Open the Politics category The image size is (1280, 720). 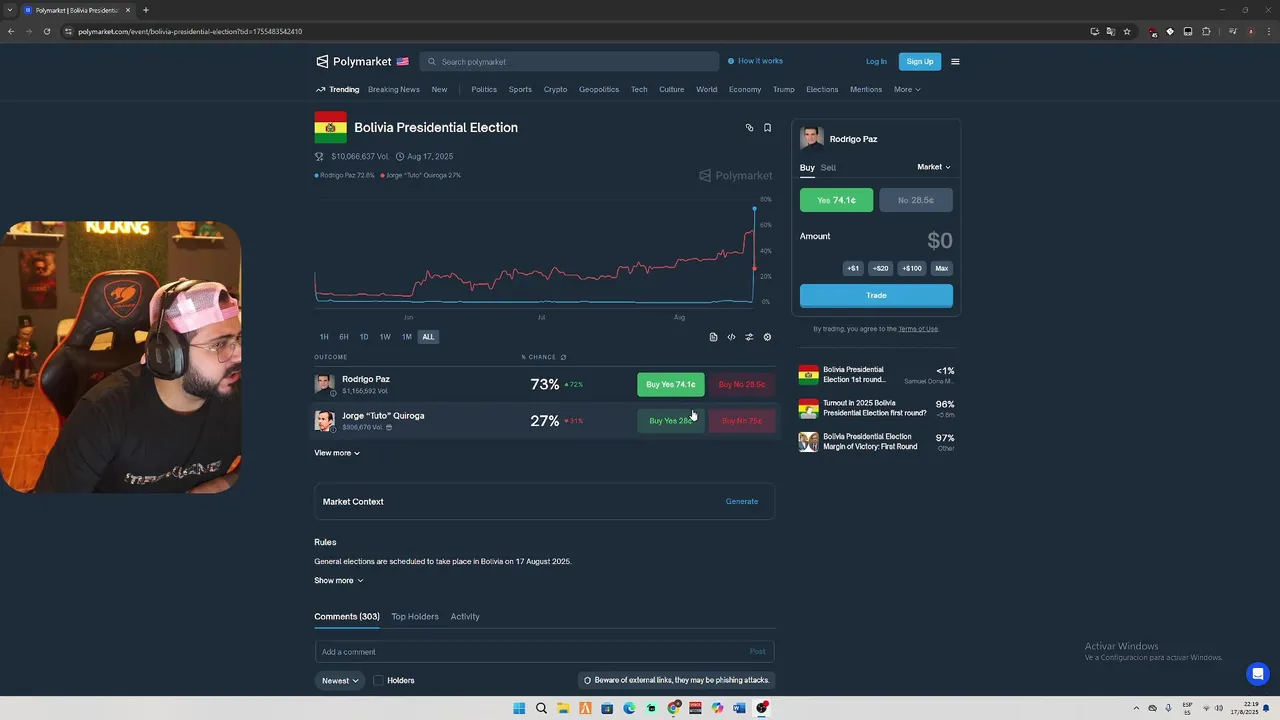(x=484, y=90)
